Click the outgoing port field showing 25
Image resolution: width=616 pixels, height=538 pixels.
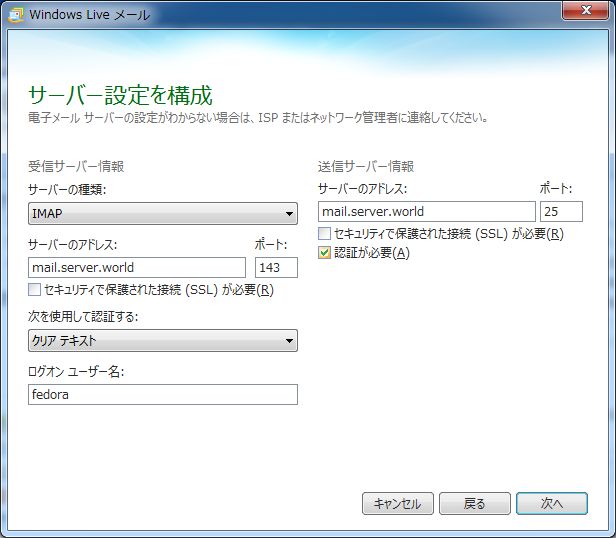[561, 211]
